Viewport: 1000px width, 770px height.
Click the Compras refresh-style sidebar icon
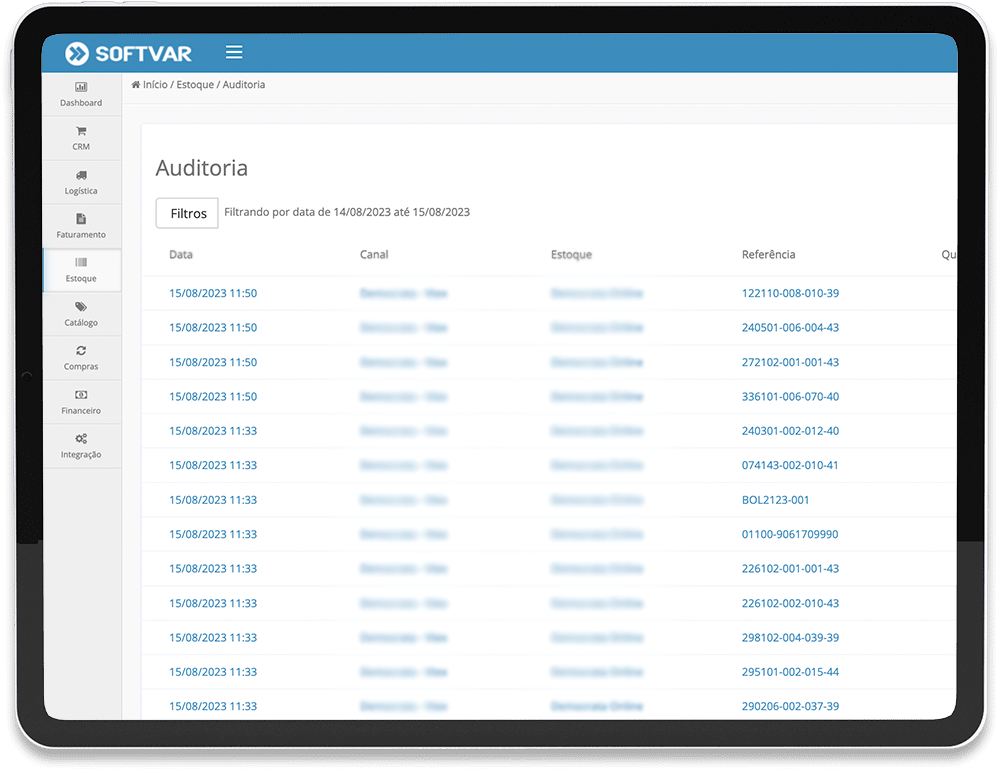click(x=81, y=358)
